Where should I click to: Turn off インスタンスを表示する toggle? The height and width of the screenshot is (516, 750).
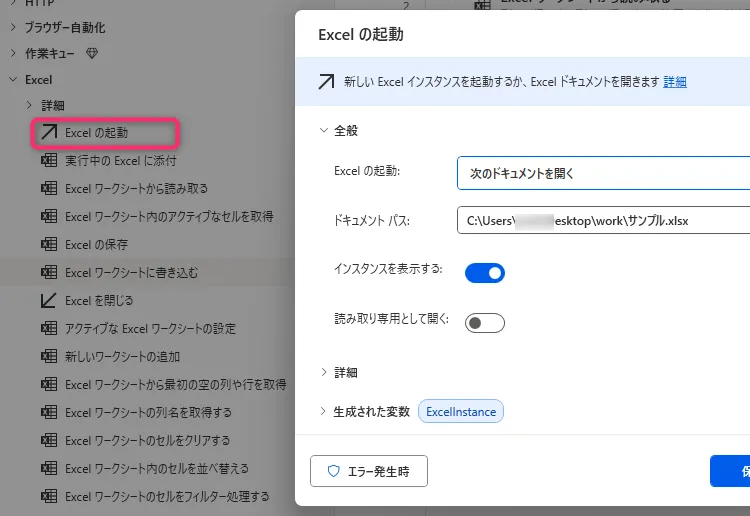click(484, 272)
